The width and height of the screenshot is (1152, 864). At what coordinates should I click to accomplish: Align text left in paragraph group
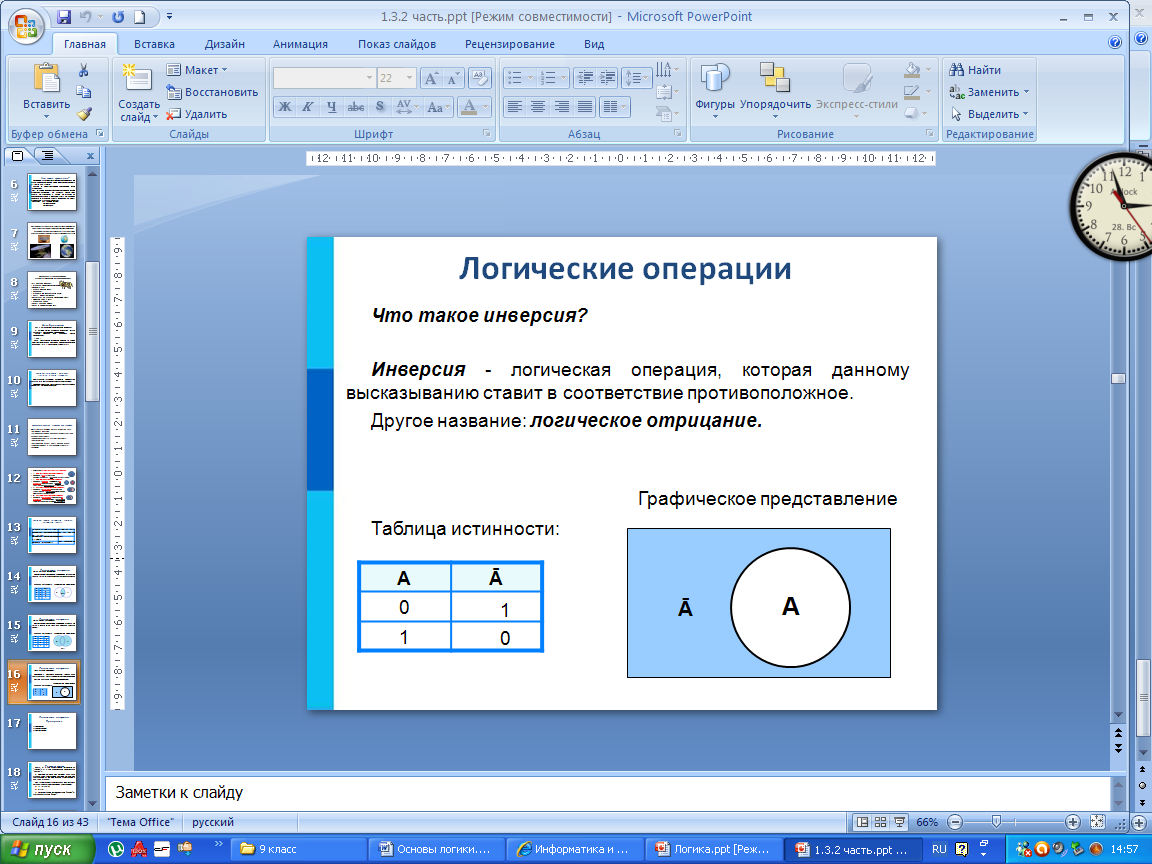(515, 107)
